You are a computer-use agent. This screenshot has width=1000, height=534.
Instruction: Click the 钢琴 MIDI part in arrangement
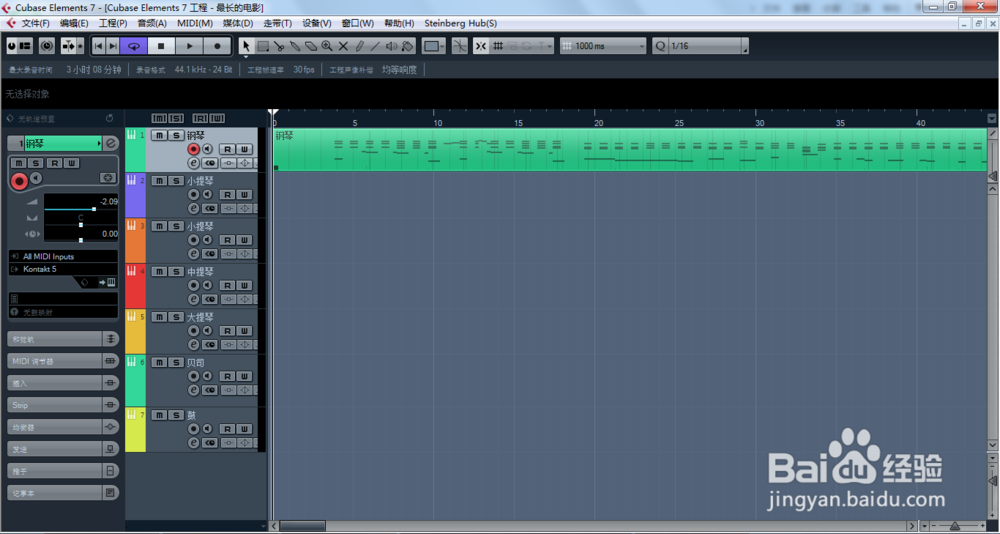pos(630,149)
